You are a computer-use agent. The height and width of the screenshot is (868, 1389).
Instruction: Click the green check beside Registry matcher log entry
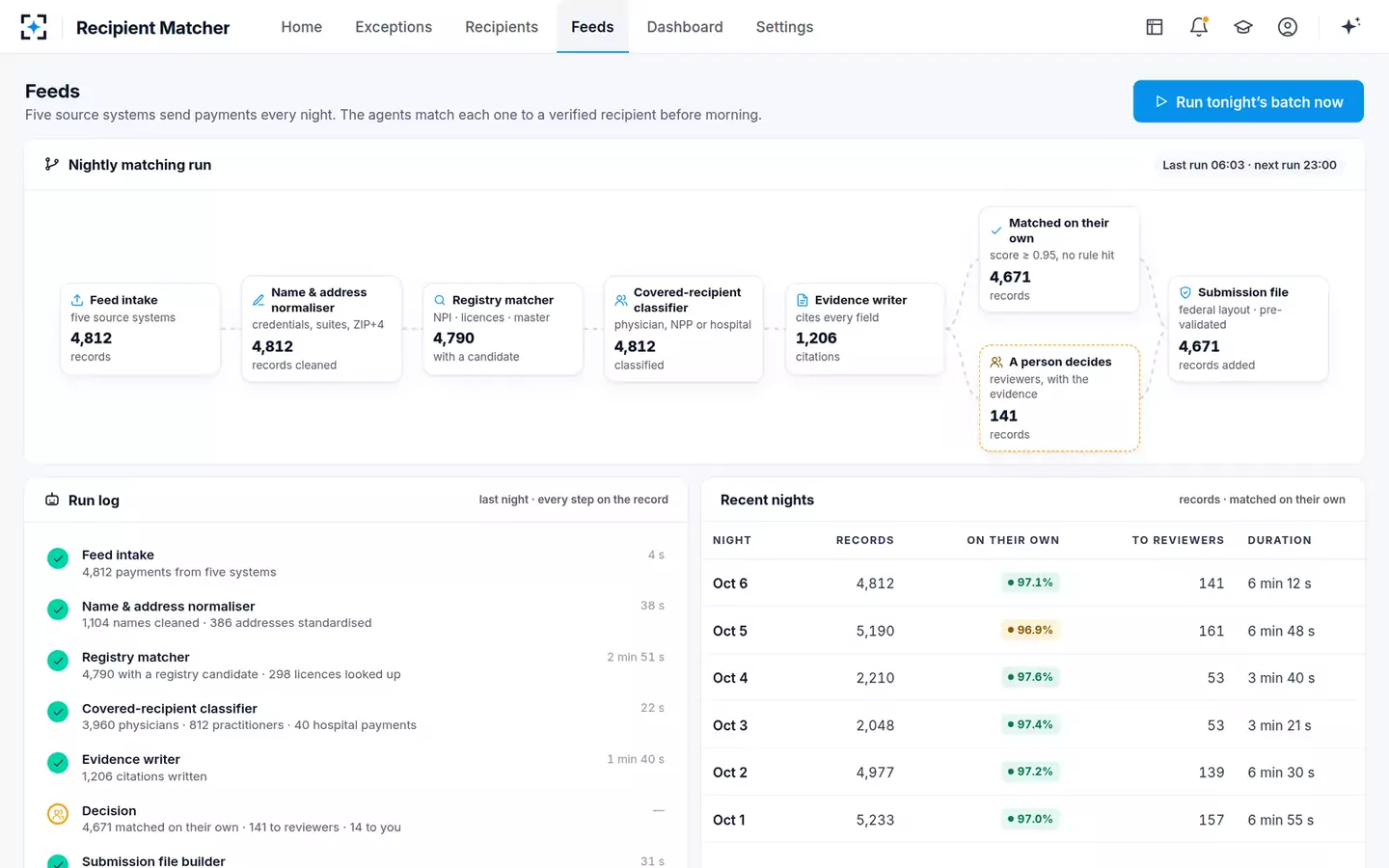point(58,661)
